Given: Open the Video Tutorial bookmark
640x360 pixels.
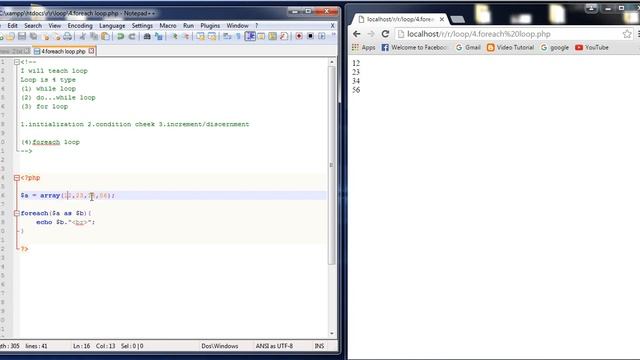Looking at the screenshot, I should click(x=510, y=47).
